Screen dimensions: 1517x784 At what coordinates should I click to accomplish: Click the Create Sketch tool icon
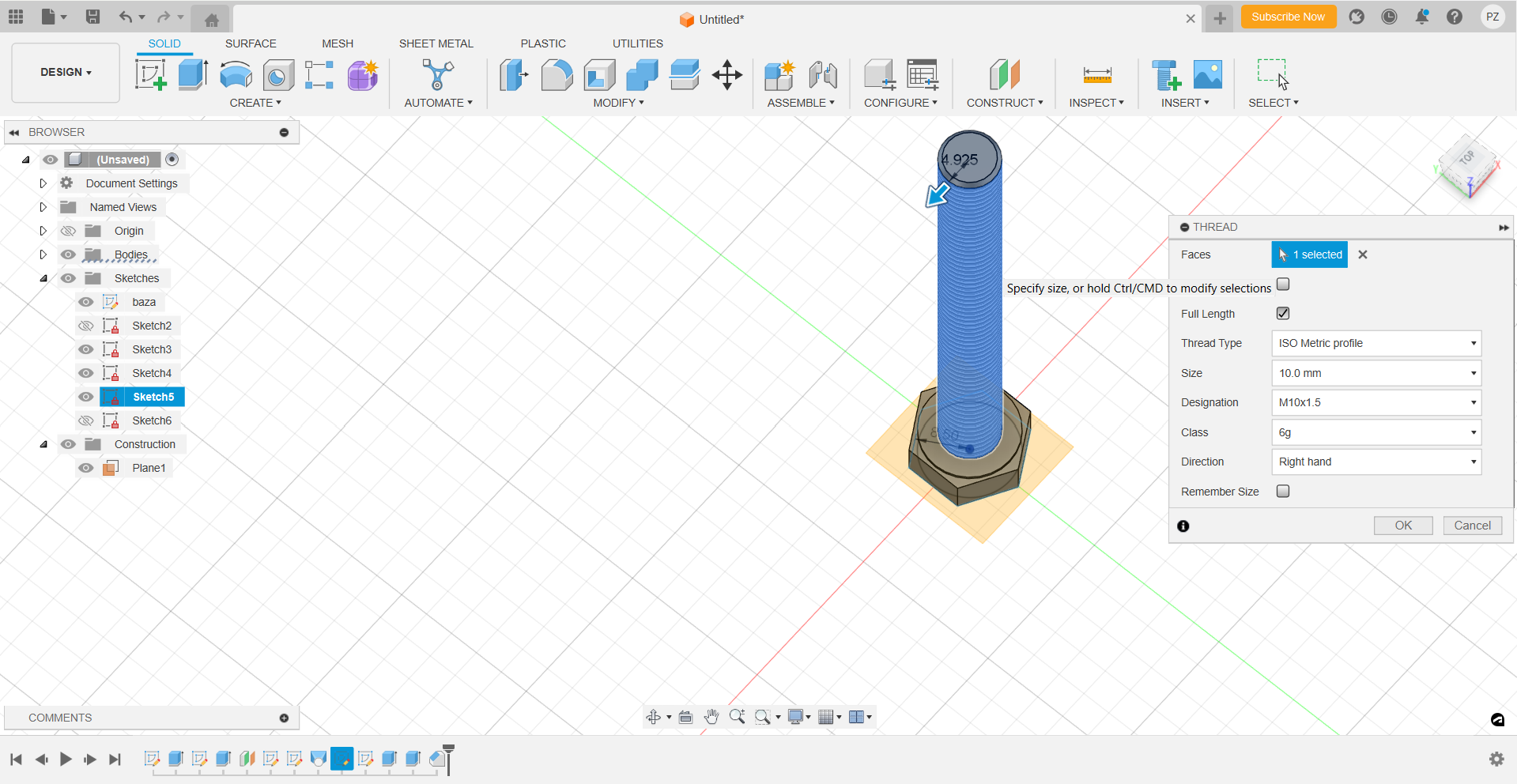click(x=151, y=75)
